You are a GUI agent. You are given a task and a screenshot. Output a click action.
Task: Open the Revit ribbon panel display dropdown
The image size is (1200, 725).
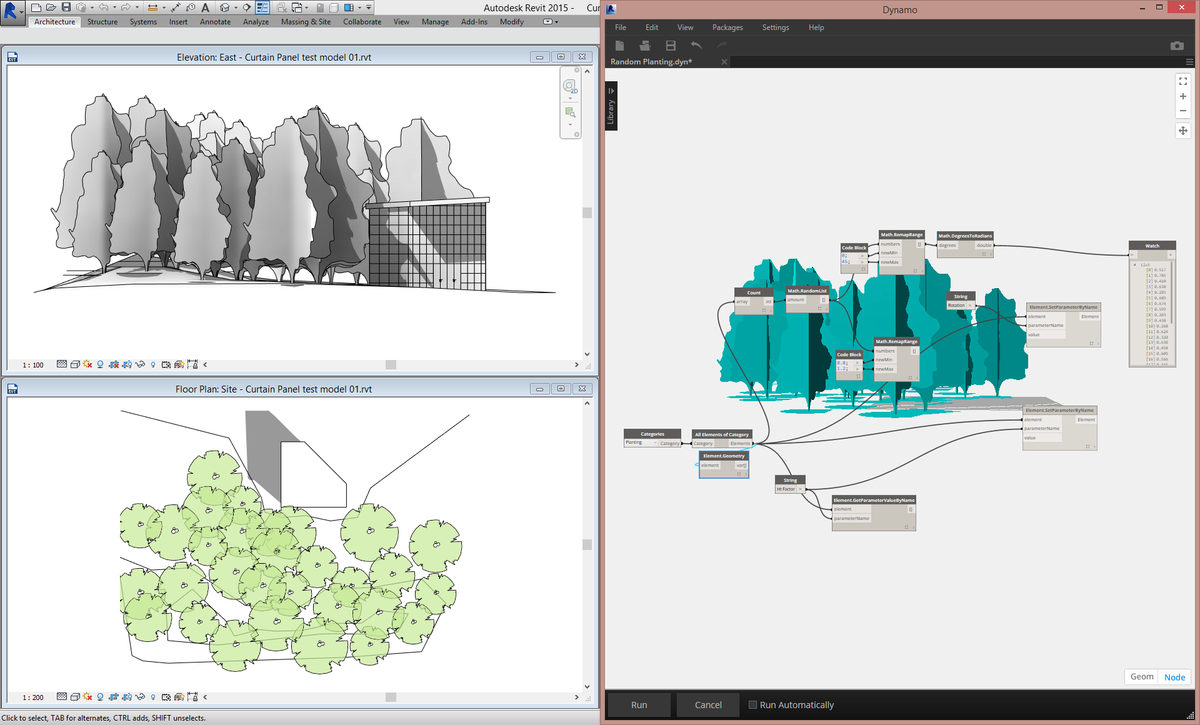[549, 21]
